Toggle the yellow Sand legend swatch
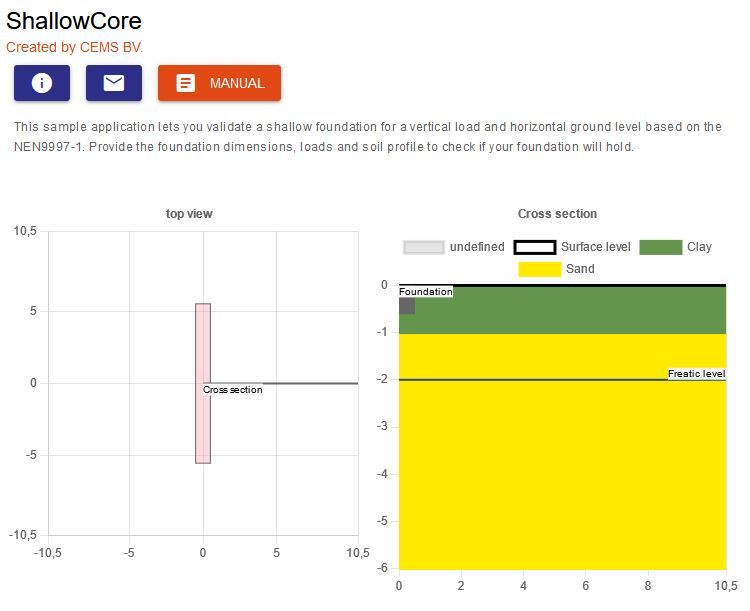The image size is (750, 611). coord(540,269)
